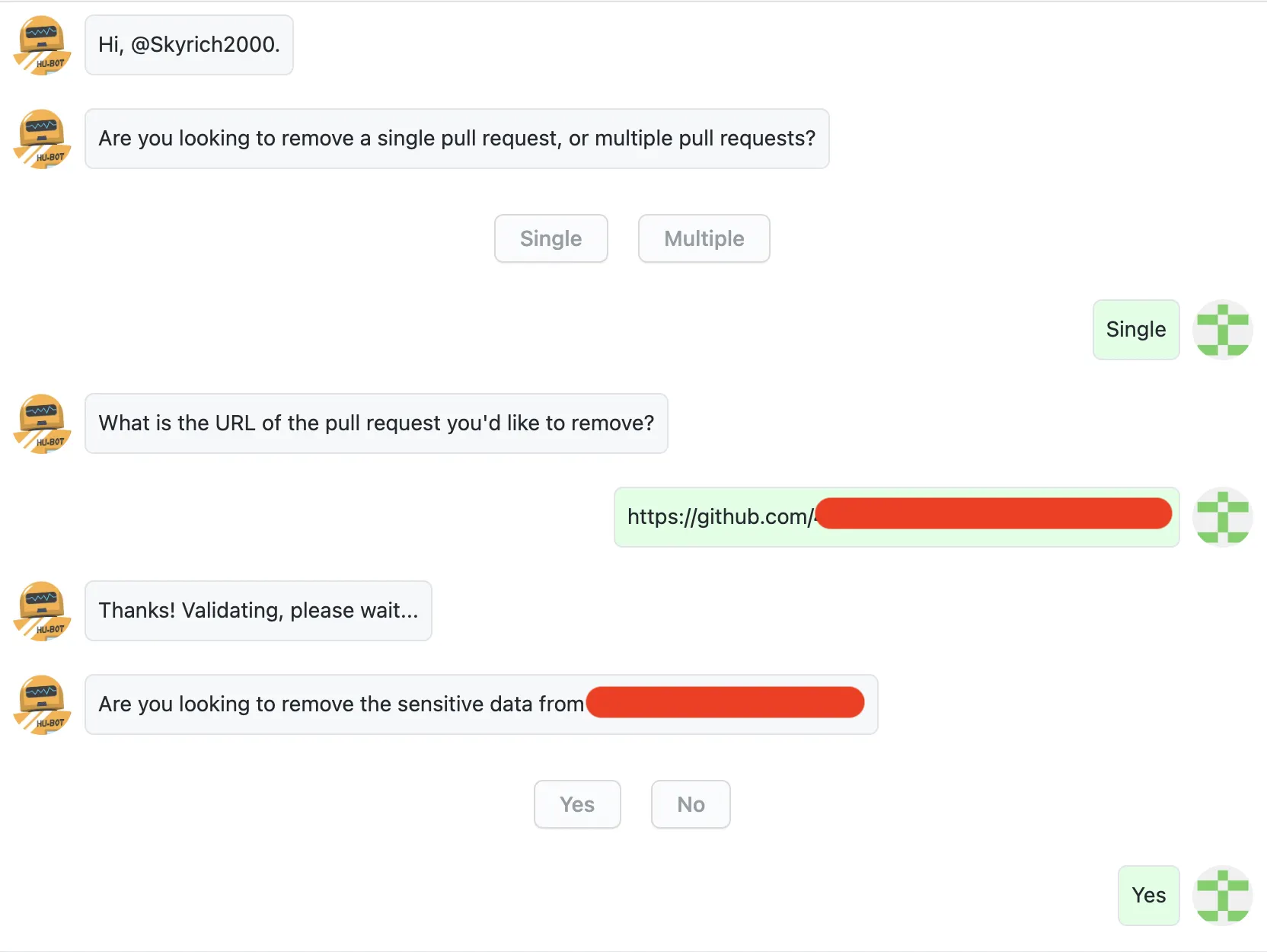Click the user identicon next to the Single reply
1267x952 pixels.
[x=1223, y=330]
